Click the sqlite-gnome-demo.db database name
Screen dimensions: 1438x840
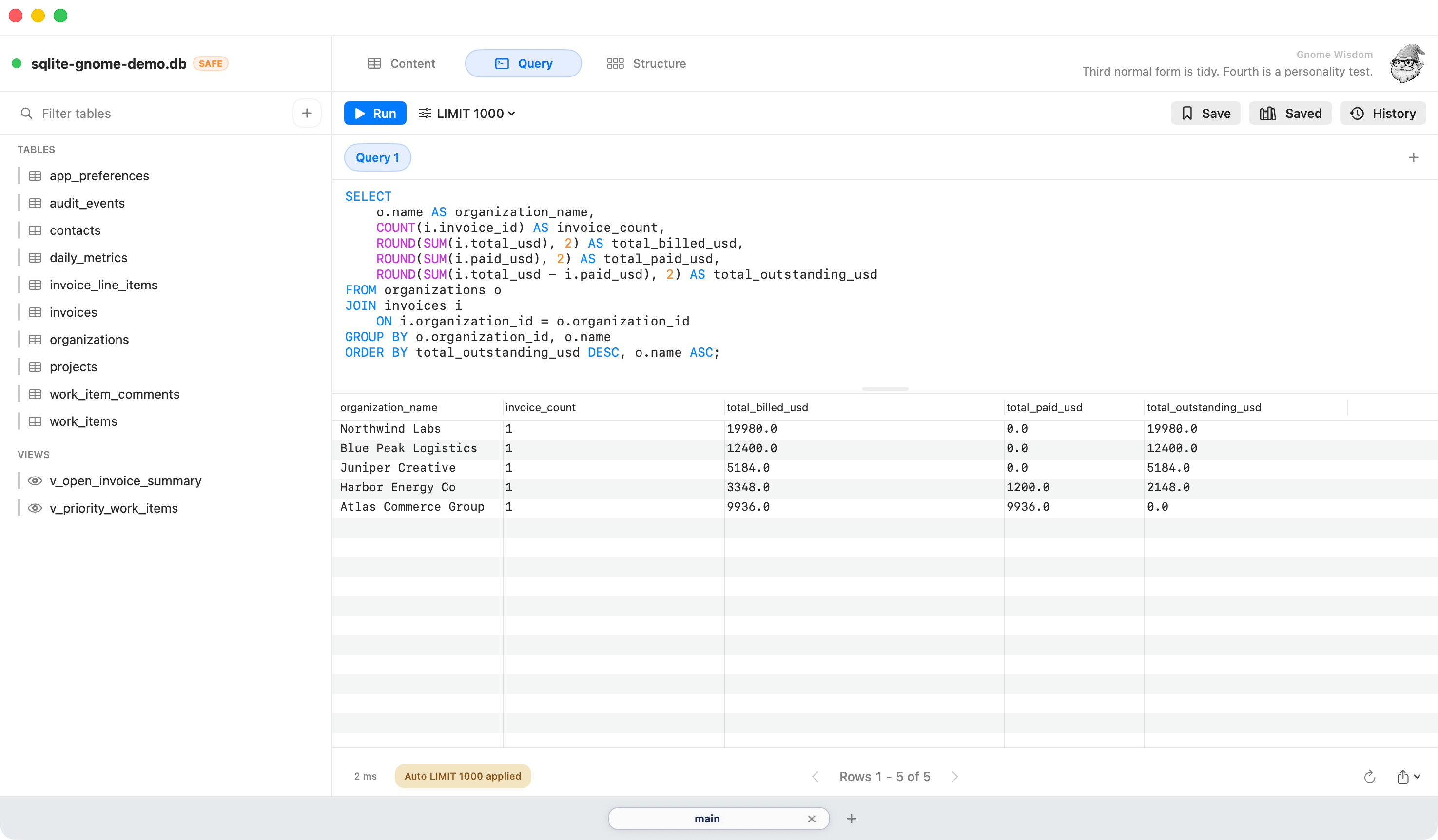108,63
